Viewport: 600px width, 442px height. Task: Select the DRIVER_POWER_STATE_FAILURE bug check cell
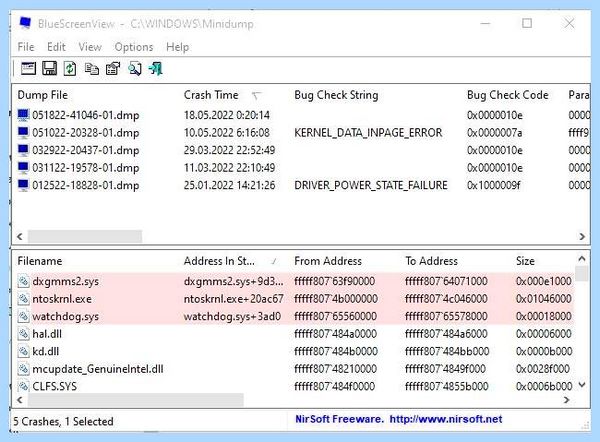coord(371,186)
